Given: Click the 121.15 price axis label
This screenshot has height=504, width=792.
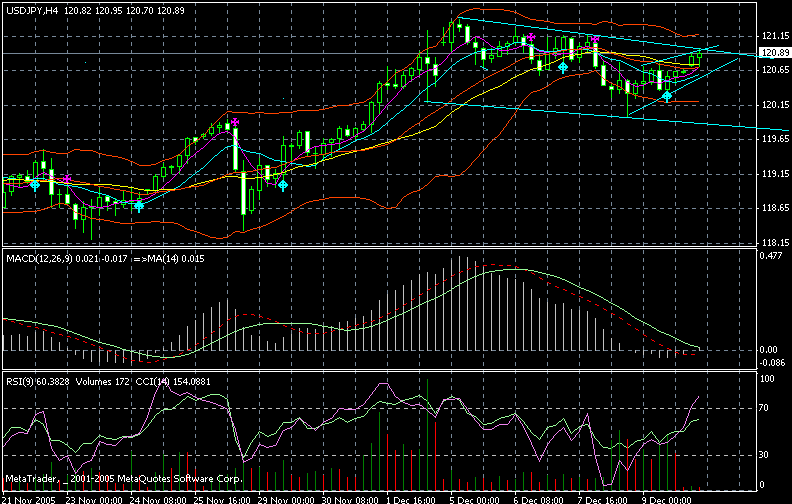Looking at the screenshot, I should click(775, 36).
